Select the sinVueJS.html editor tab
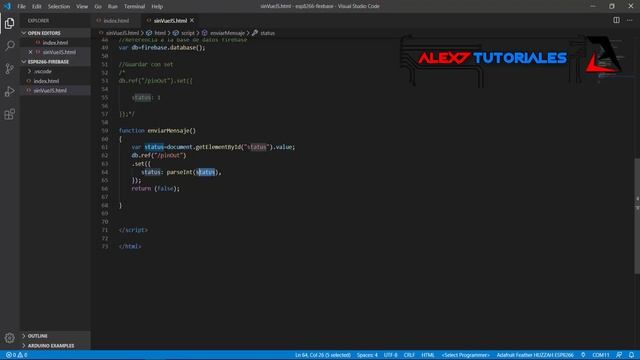640x360 pixels. coord(170,20)
